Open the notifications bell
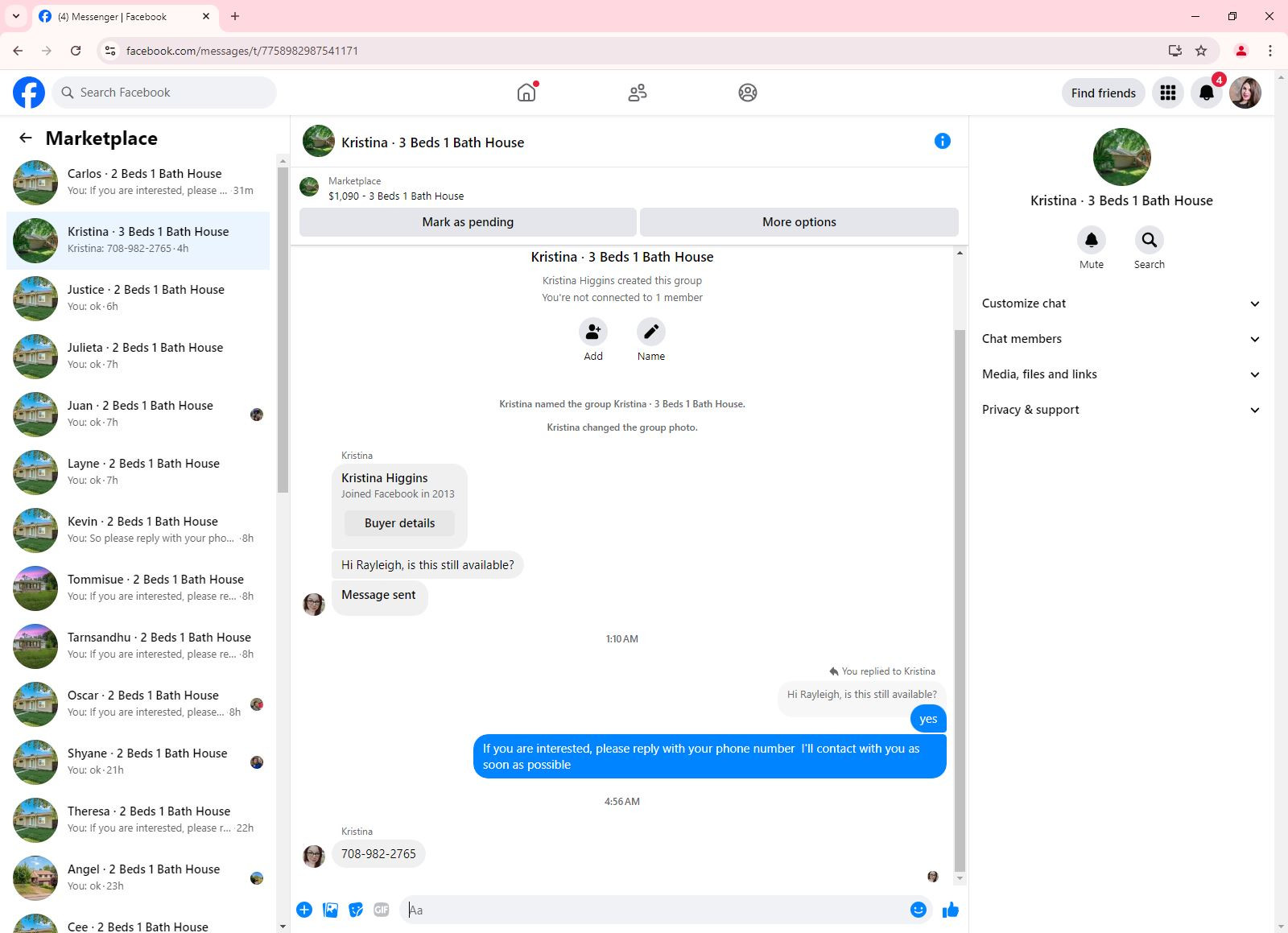 pos(1207,93)
